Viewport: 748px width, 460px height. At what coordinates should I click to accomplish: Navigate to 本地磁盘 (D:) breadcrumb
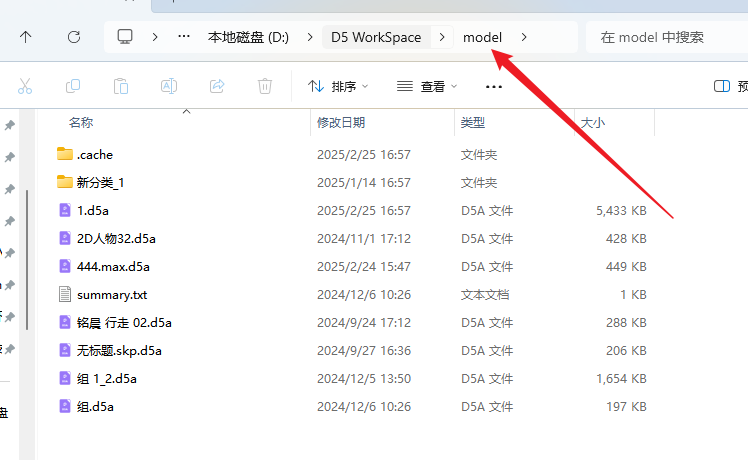[x=247, y=37]
